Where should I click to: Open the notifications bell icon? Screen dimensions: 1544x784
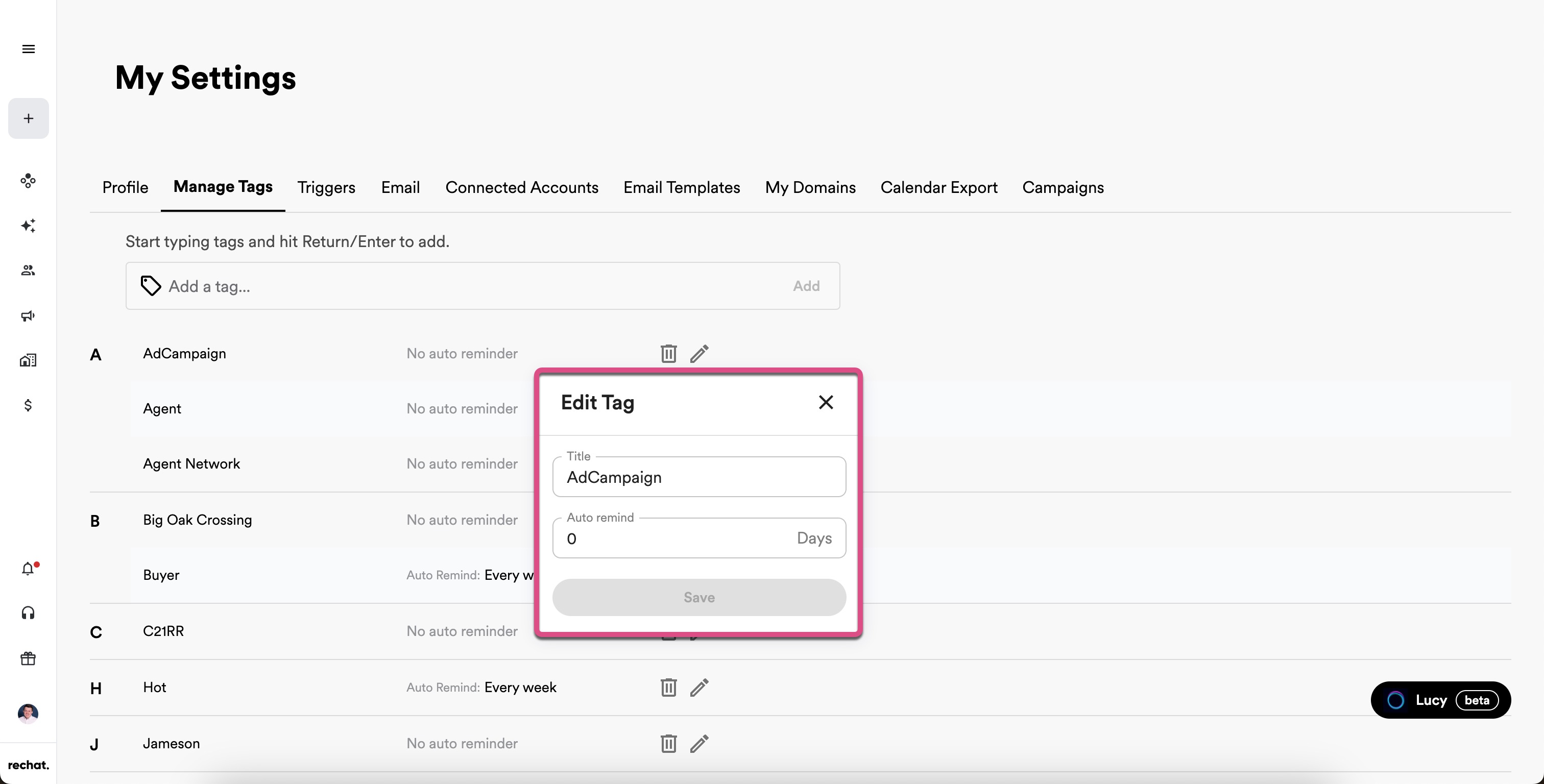(x=28, y=568)
